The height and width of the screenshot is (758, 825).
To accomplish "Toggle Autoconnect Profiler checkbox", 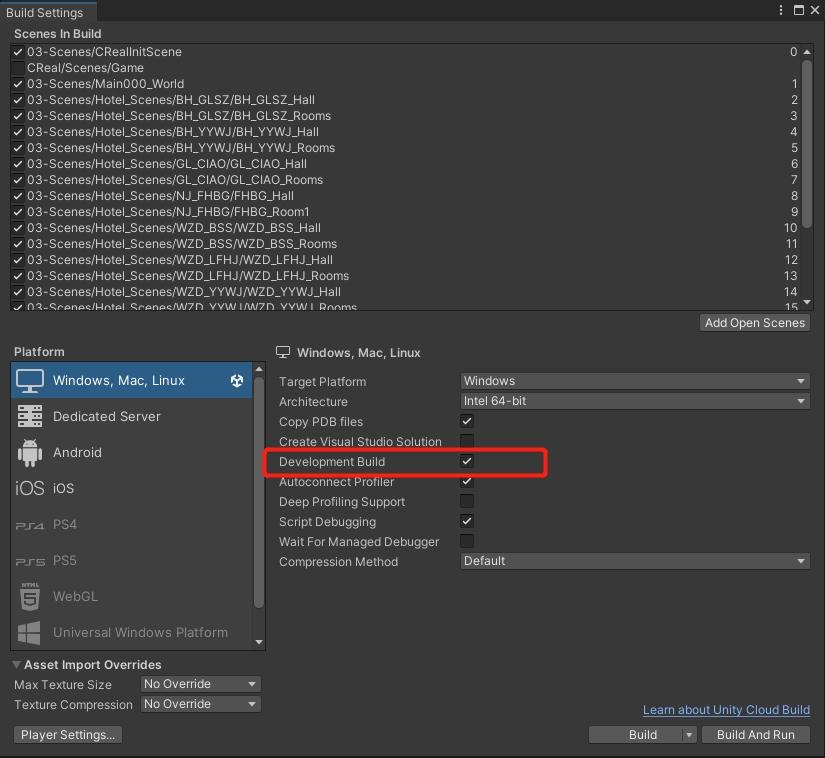I will point(467,481).
